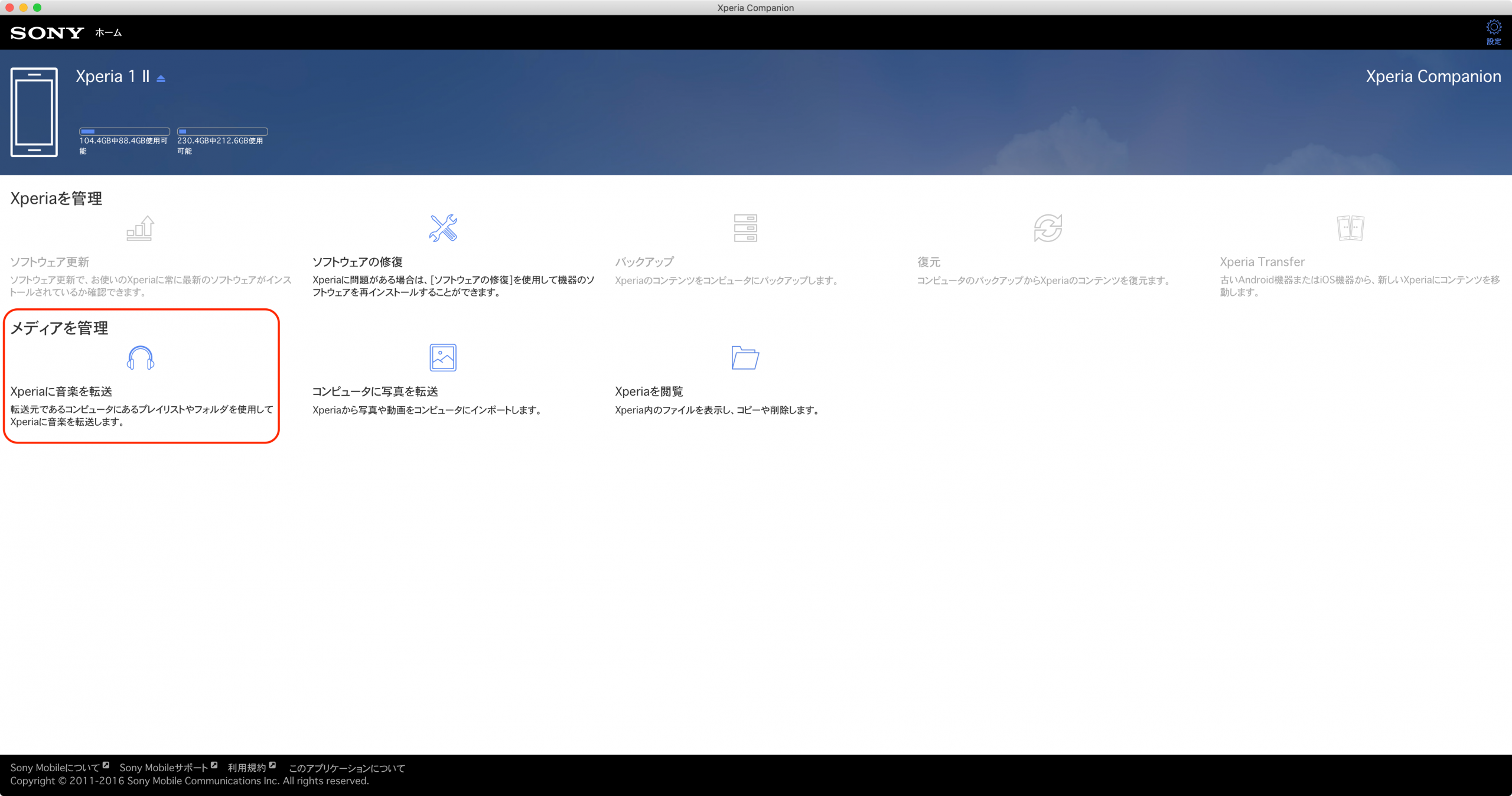
Task: Click the 104.4GB中88.4GB使用可能 text
Action: [124, 146]
